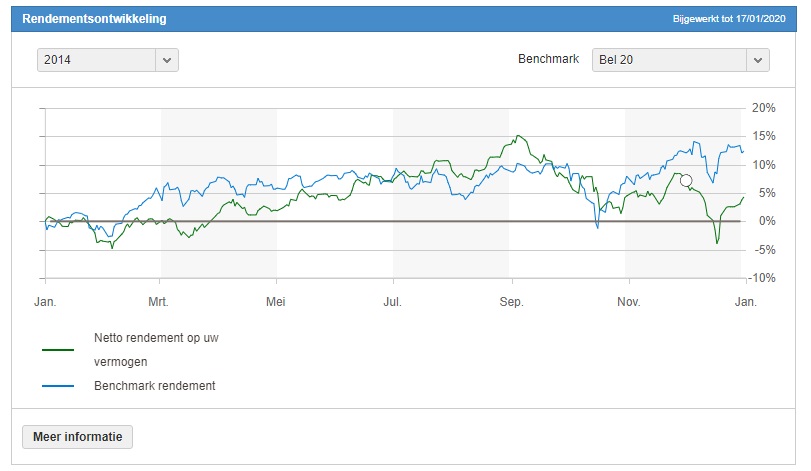Click the blue legend line swatch
The width and height of the screenshot is (811, 471).
click(x=58, y=385)
